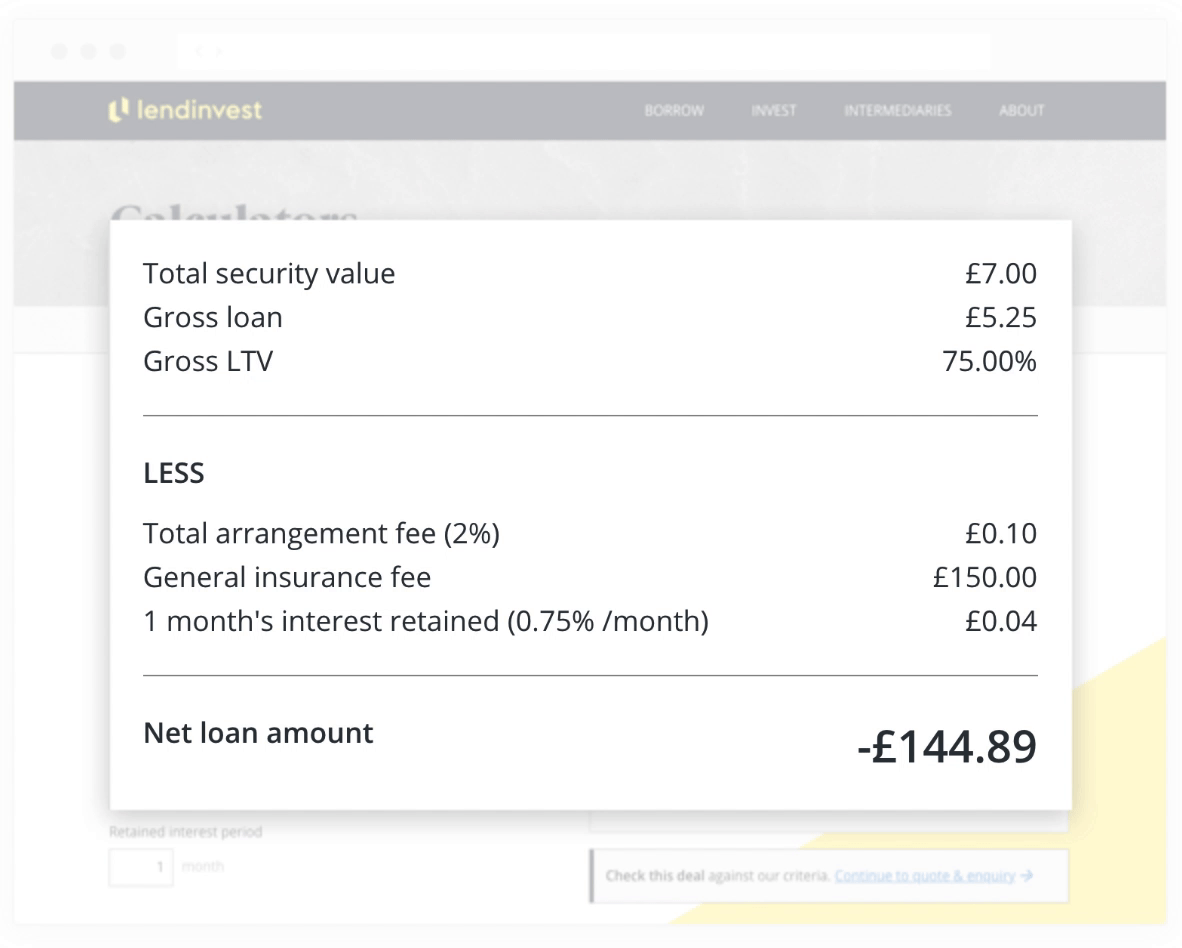Click the browser address bar

pyautogui.click(x=584, y=51)
